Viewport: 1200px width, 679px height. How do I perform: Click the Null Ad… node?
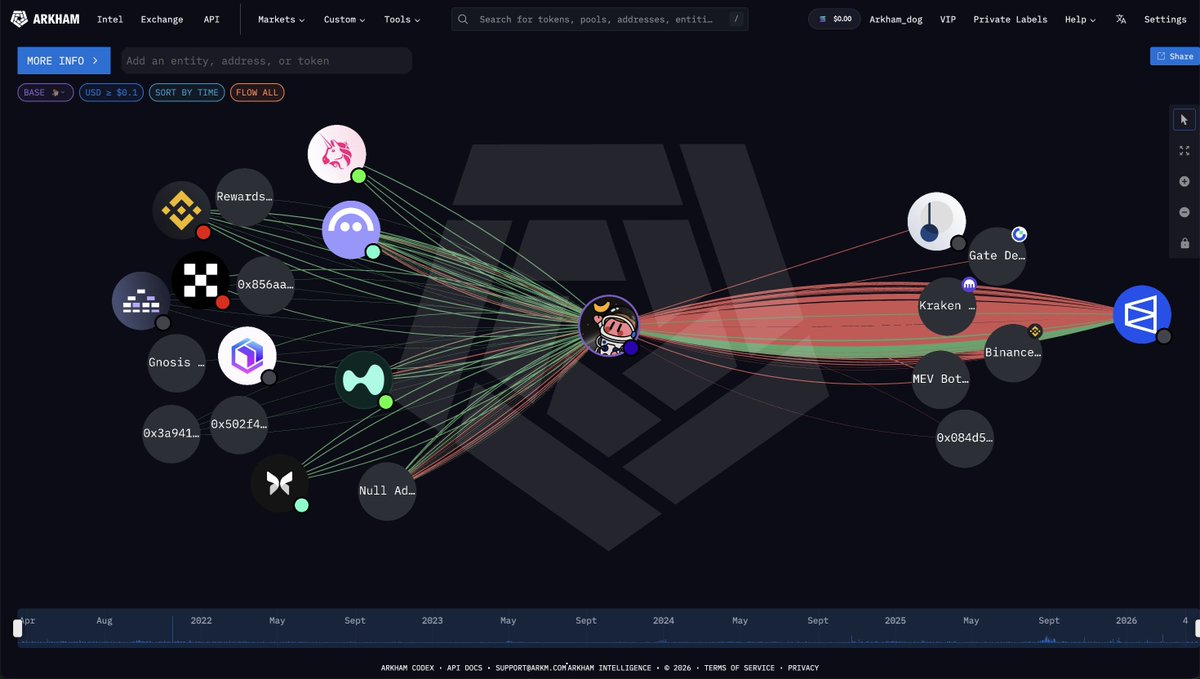coord(387,491)
